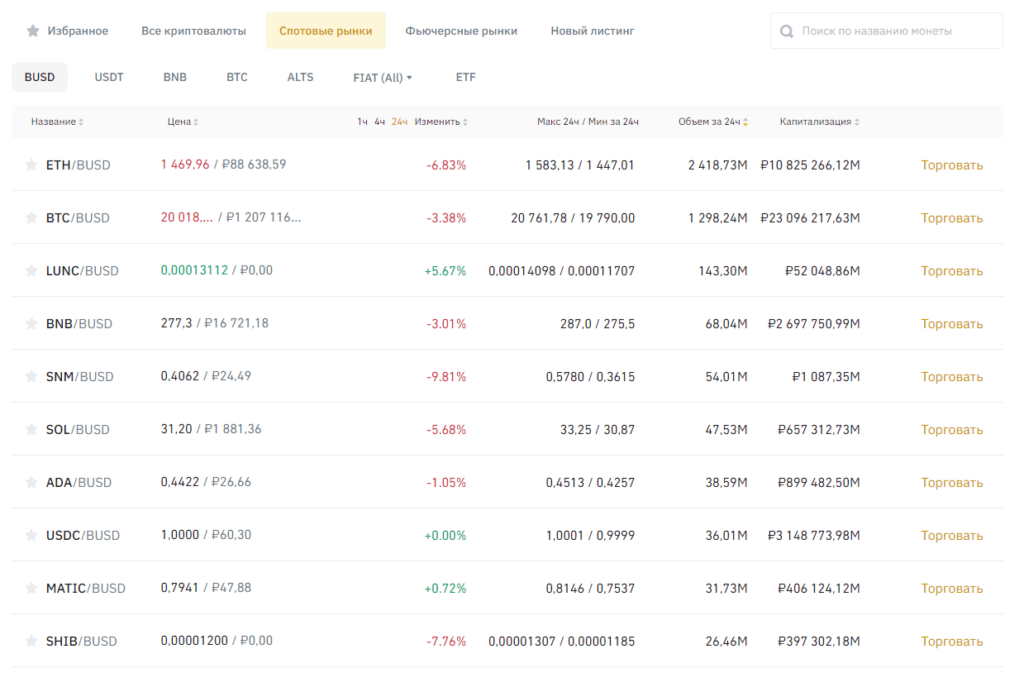Sort table by Объем за 24ч
The width and height of the screenshot is (1024, 673).
[714, 122]
